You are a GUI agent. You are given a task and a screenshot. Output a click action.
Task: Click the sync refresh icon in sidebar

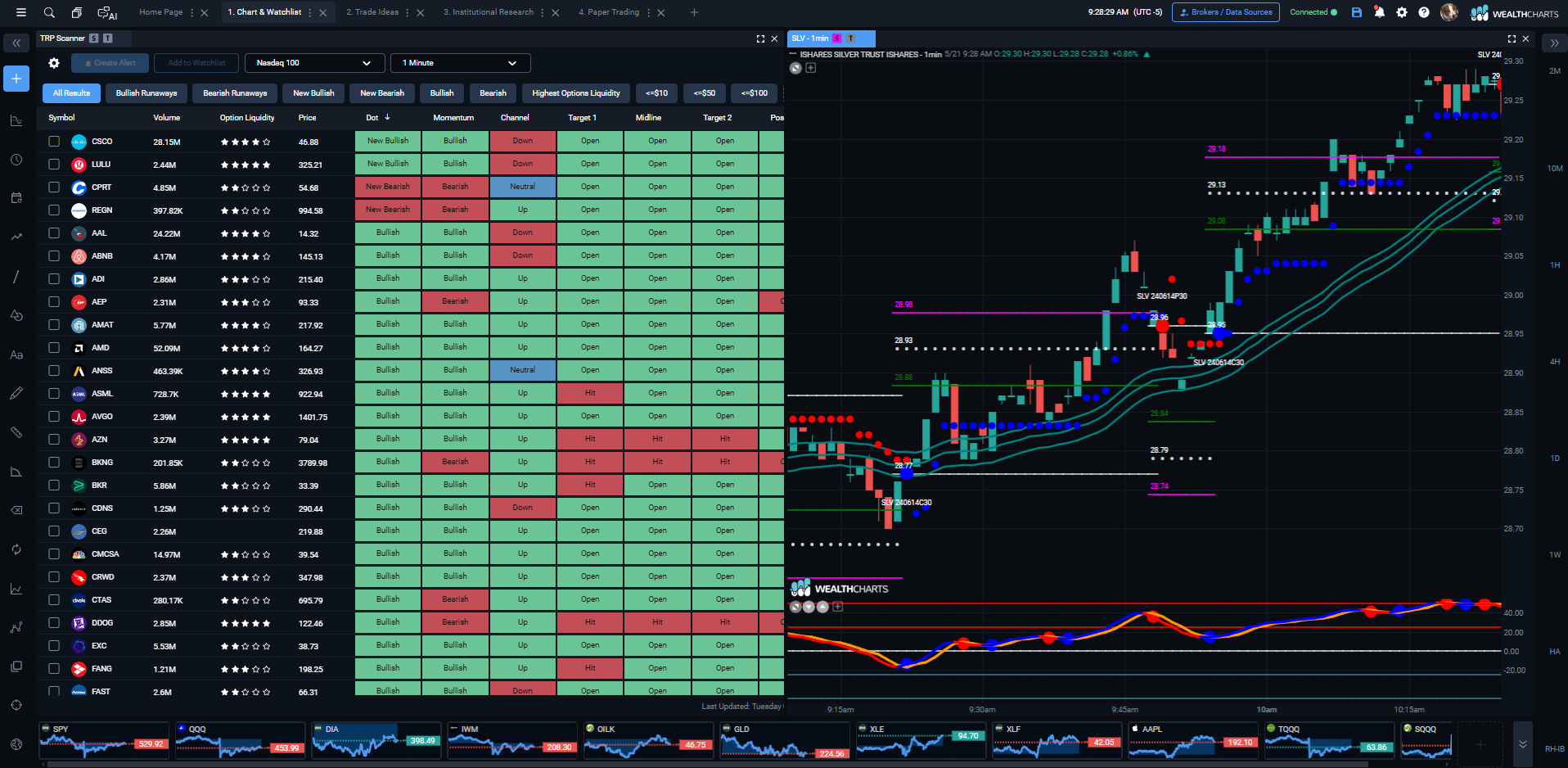click(16, 549)
